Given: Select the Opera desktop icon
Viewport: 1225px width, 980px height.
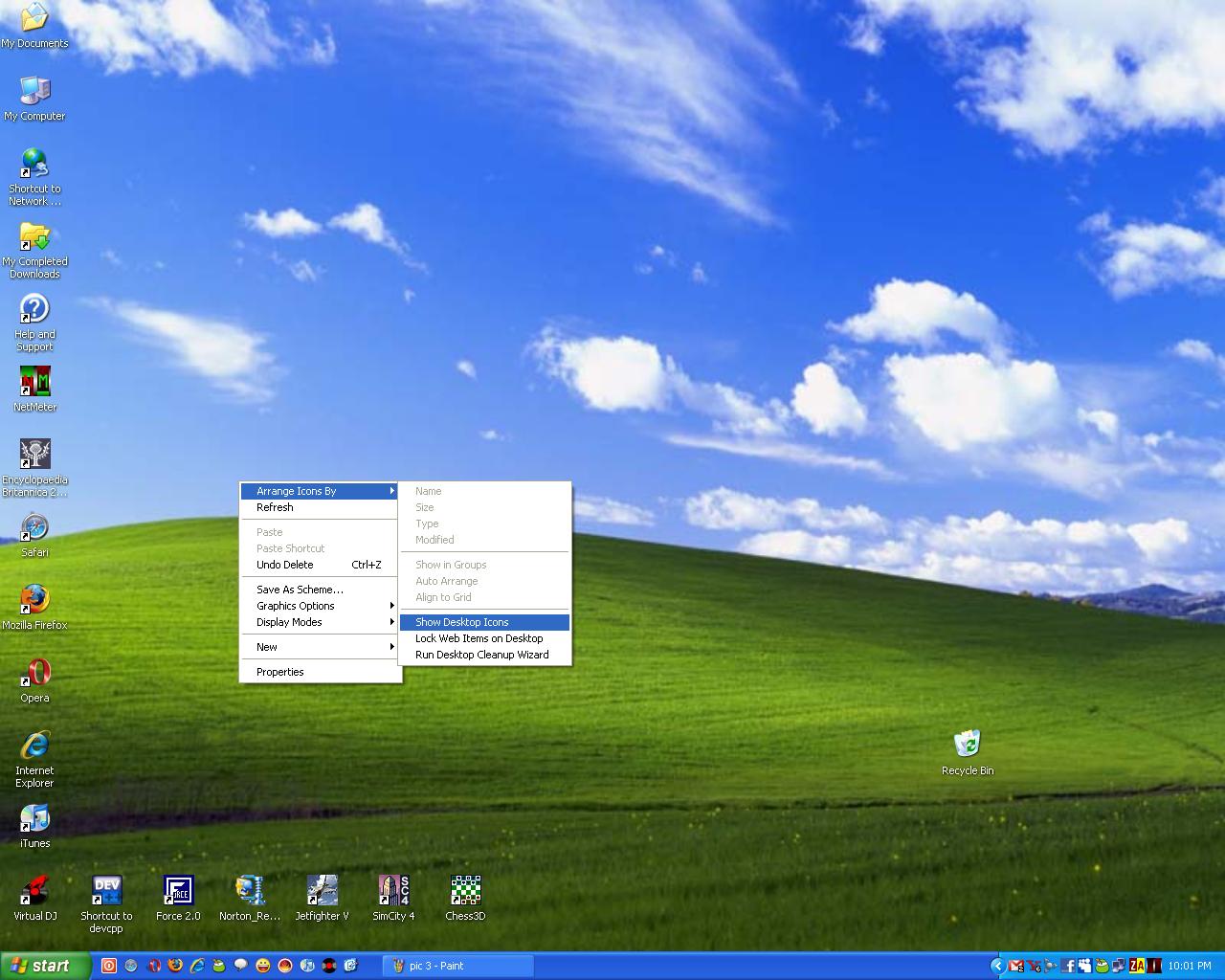Looking at the screenshot, I should 34,680.
